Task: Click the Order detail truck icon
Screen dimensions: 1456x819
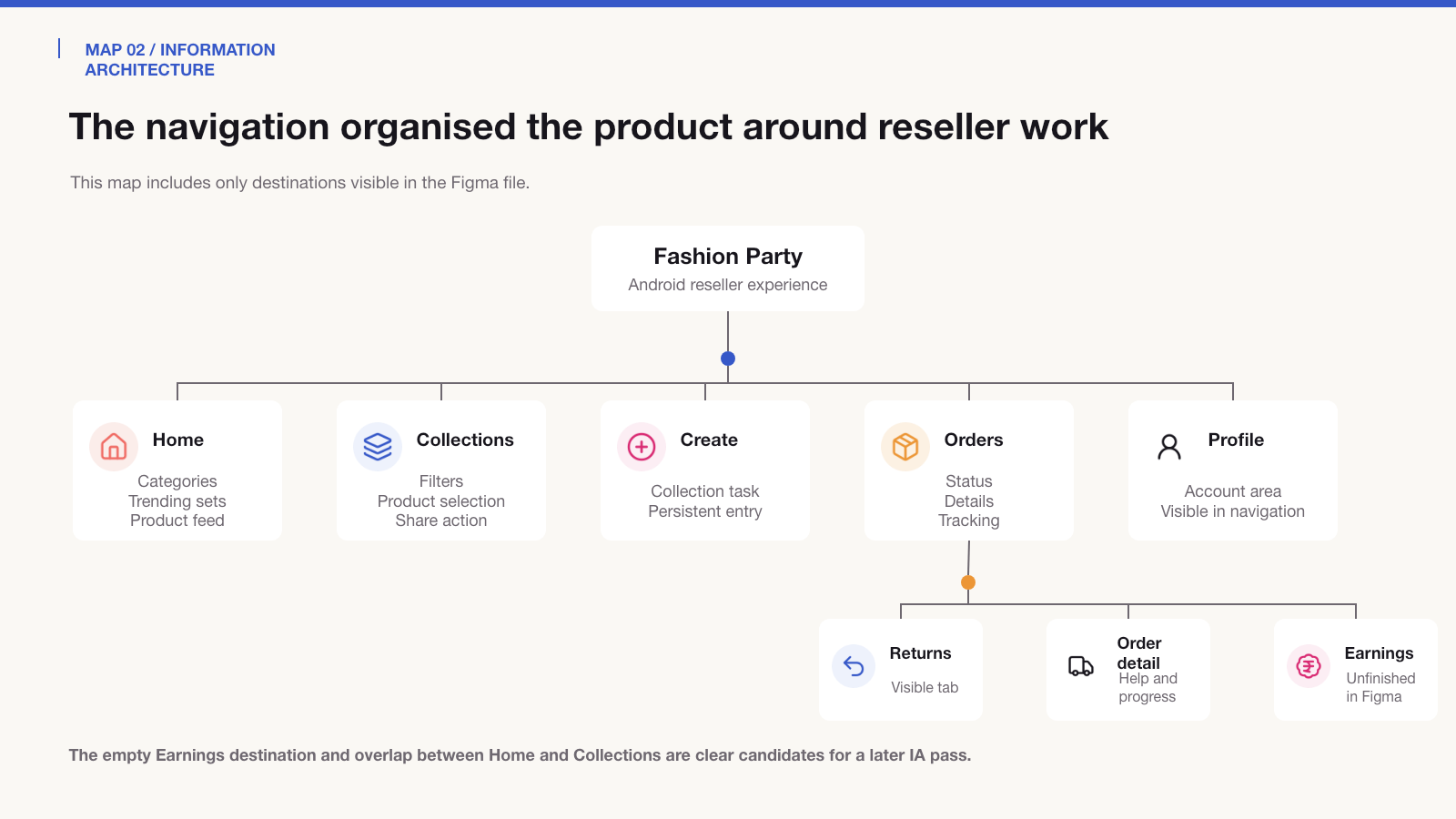Action: pos(1081,666)
